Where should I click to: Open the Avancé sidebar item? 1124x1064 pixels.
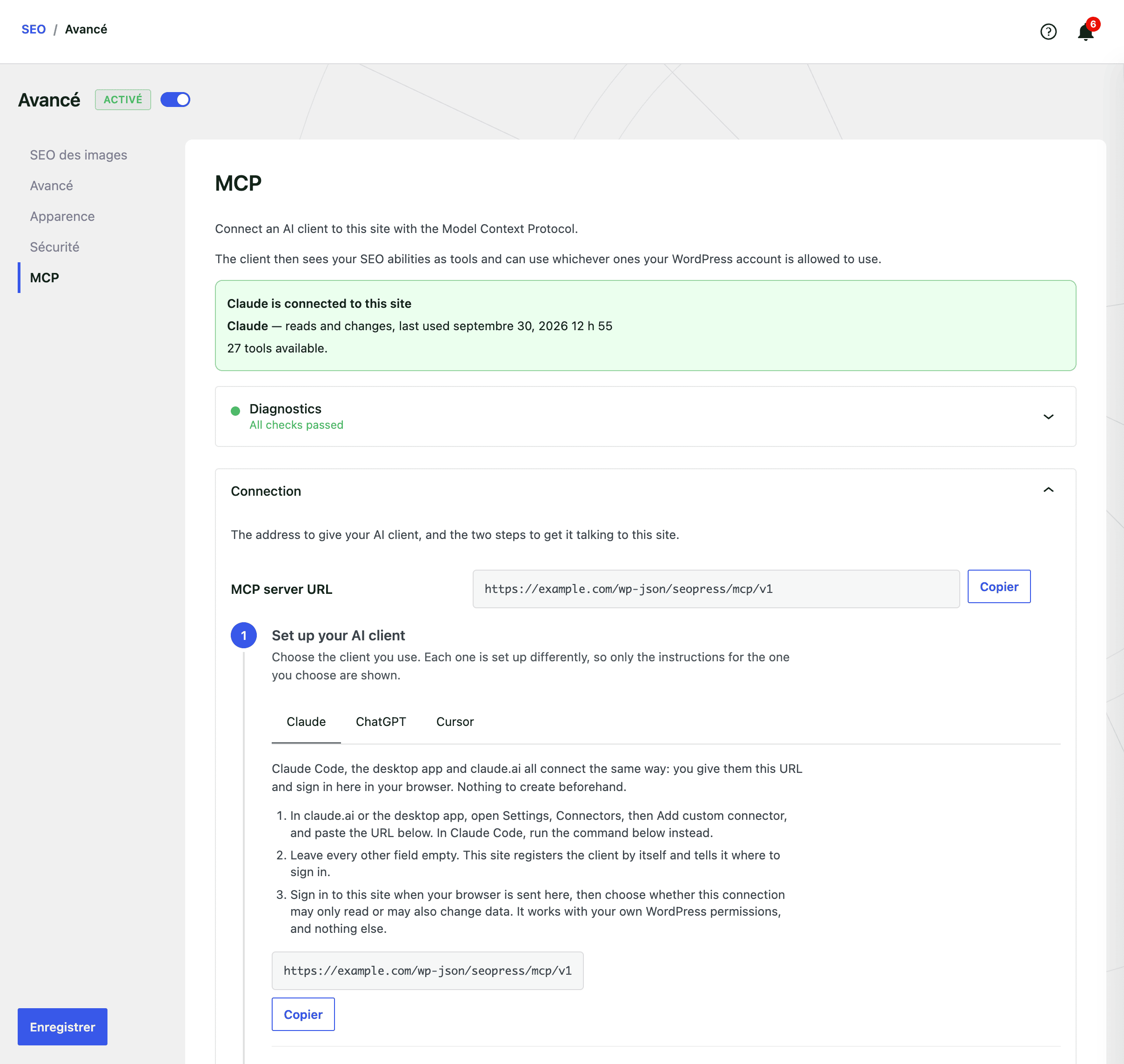[x=52, y=186]
